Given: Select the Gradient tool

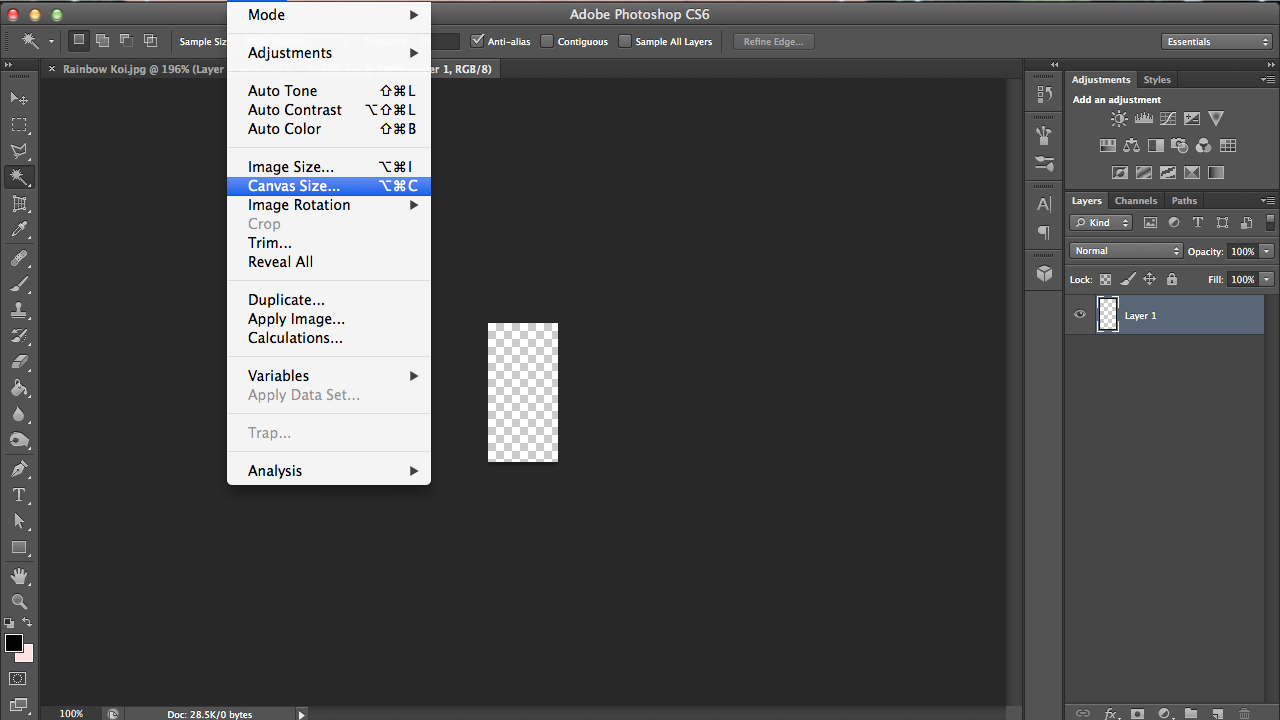Looking at the screenshot, I should (20, 387).
